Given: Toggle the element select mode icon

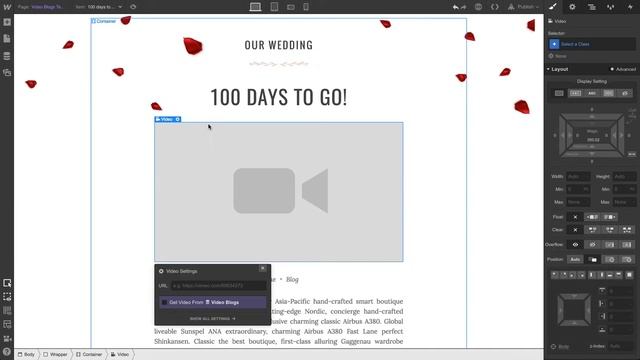Looking at the screenshot, I should [7, 283].
